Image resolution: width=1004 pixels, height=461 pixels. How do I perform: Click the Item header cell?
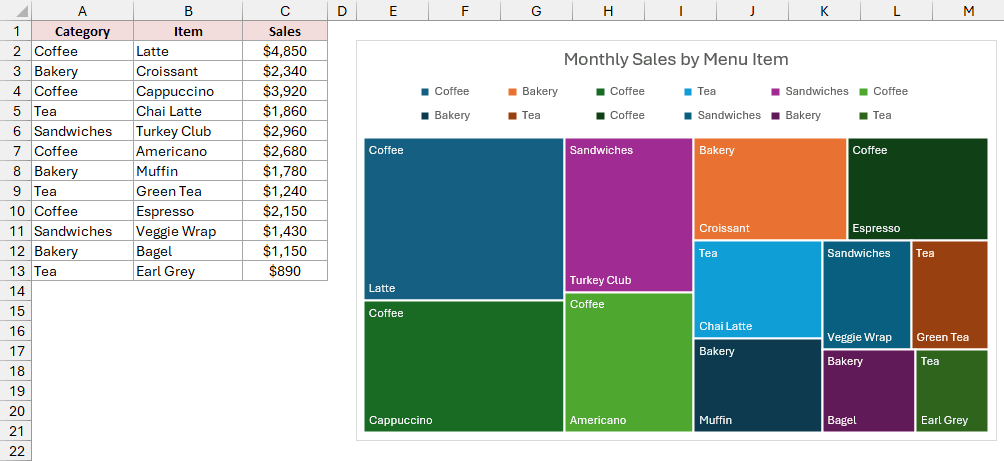click(x=188, y=31)
